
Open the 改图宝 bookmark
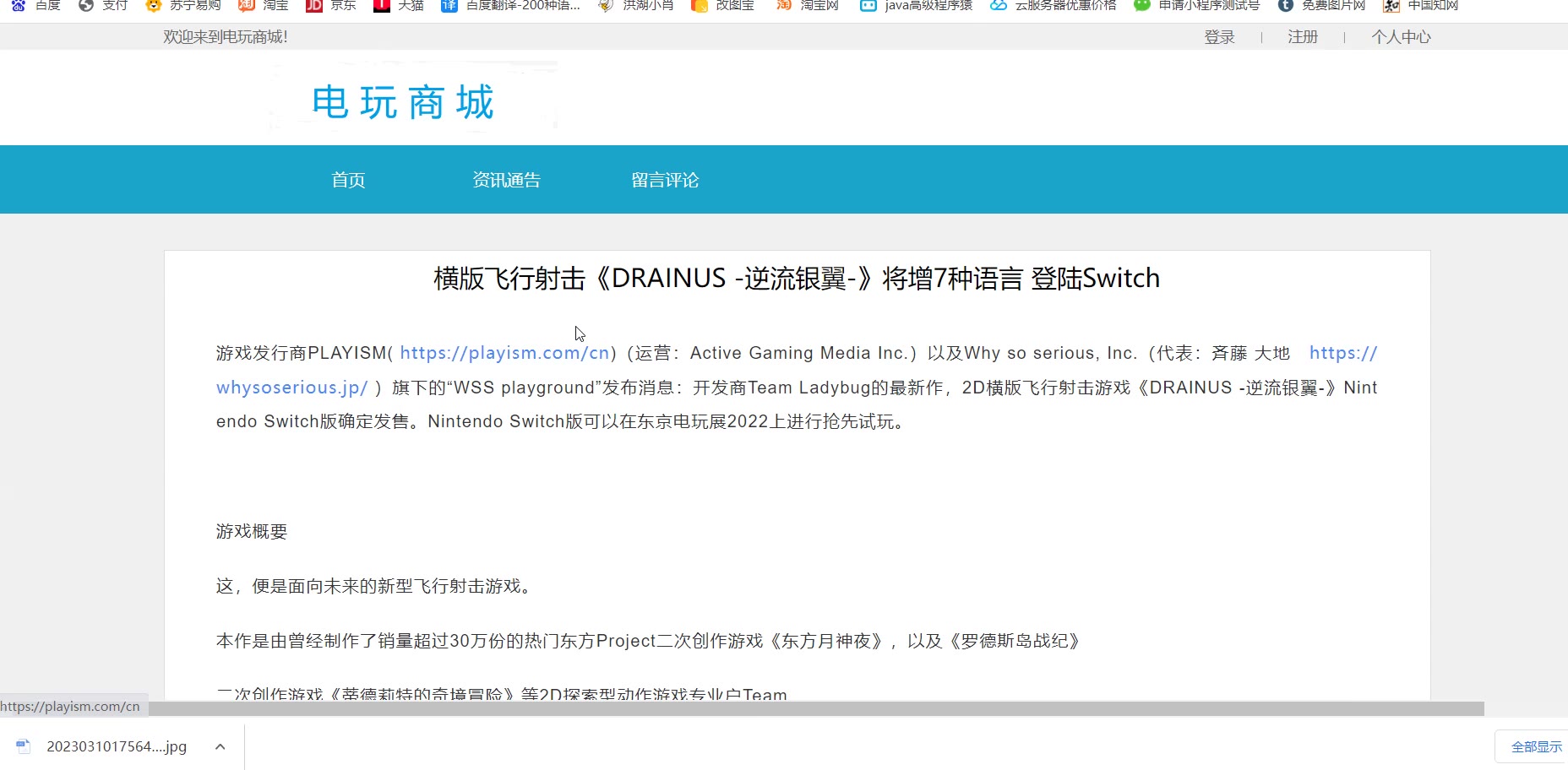722,5
